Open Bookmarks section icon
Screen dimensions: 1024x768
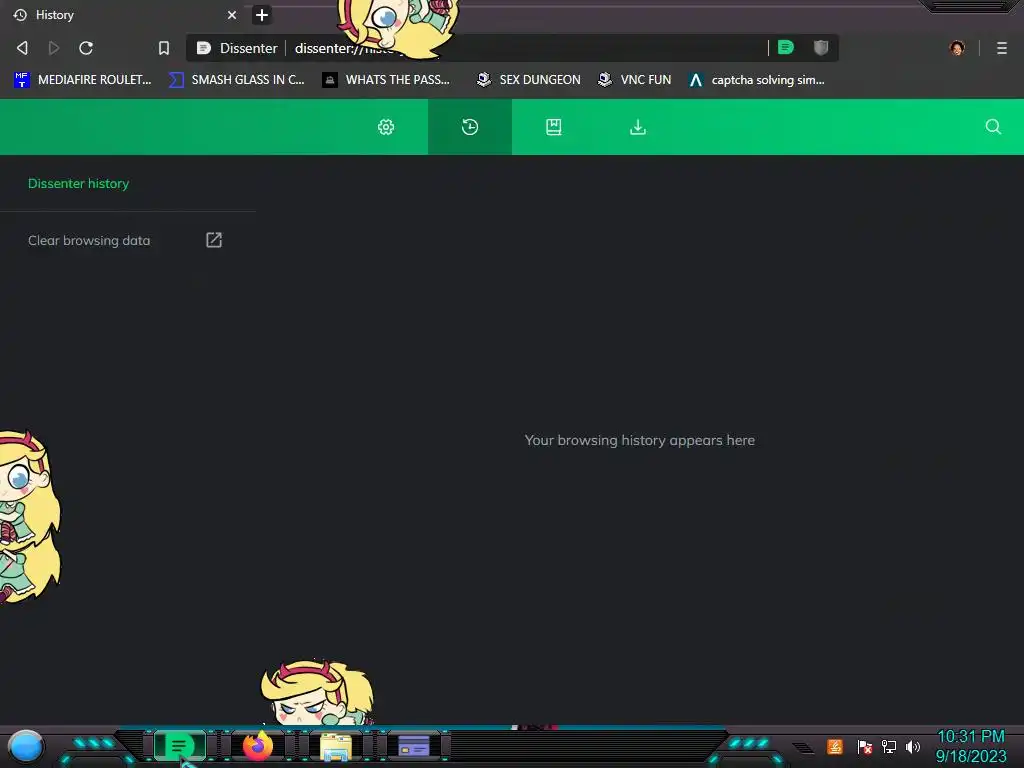click(x=553, y=127)
